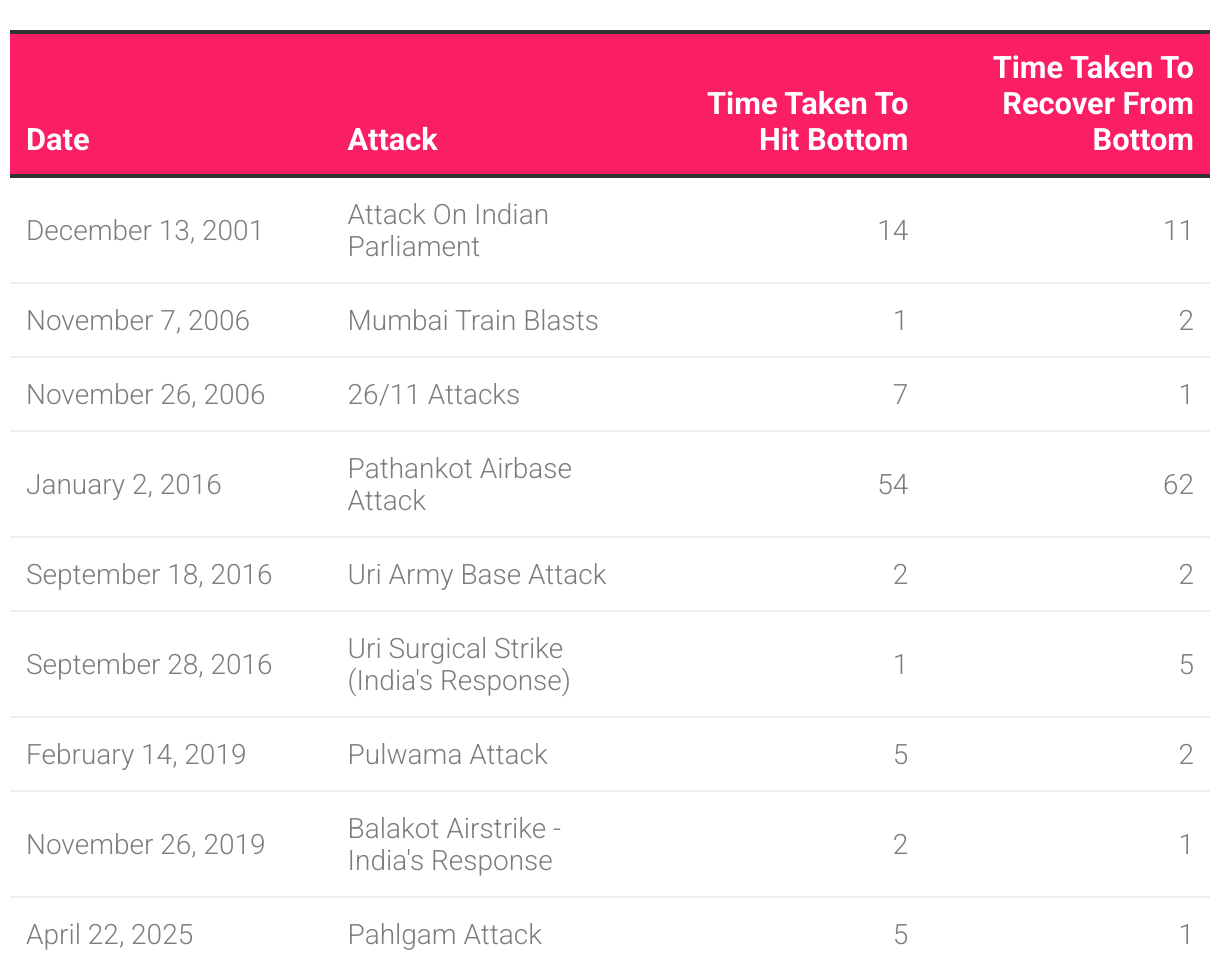The height and width of the screenshot is (980, 1220).
Task: Select the value 54 in Pathankot row
Action: click(892, 485)
